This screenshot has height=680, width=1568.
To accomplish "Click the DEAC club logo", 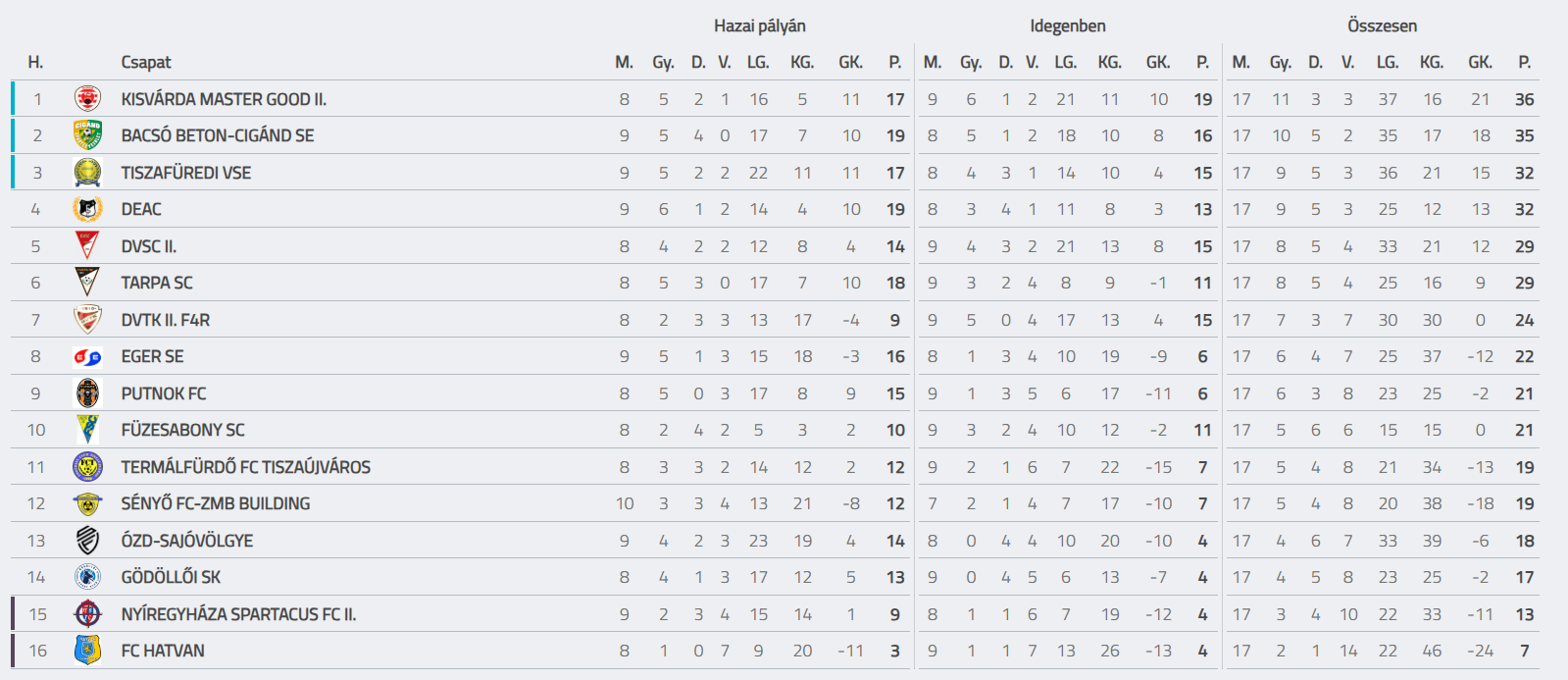I will pyautogui.click(x=87, y=209).
